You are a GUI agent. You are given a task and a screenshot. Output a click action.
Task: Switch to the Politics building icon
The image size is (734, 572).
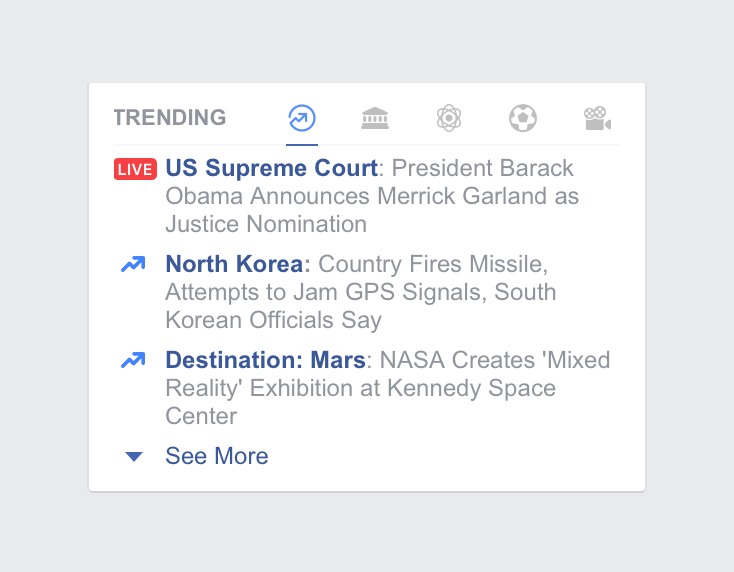pos(375,119)
